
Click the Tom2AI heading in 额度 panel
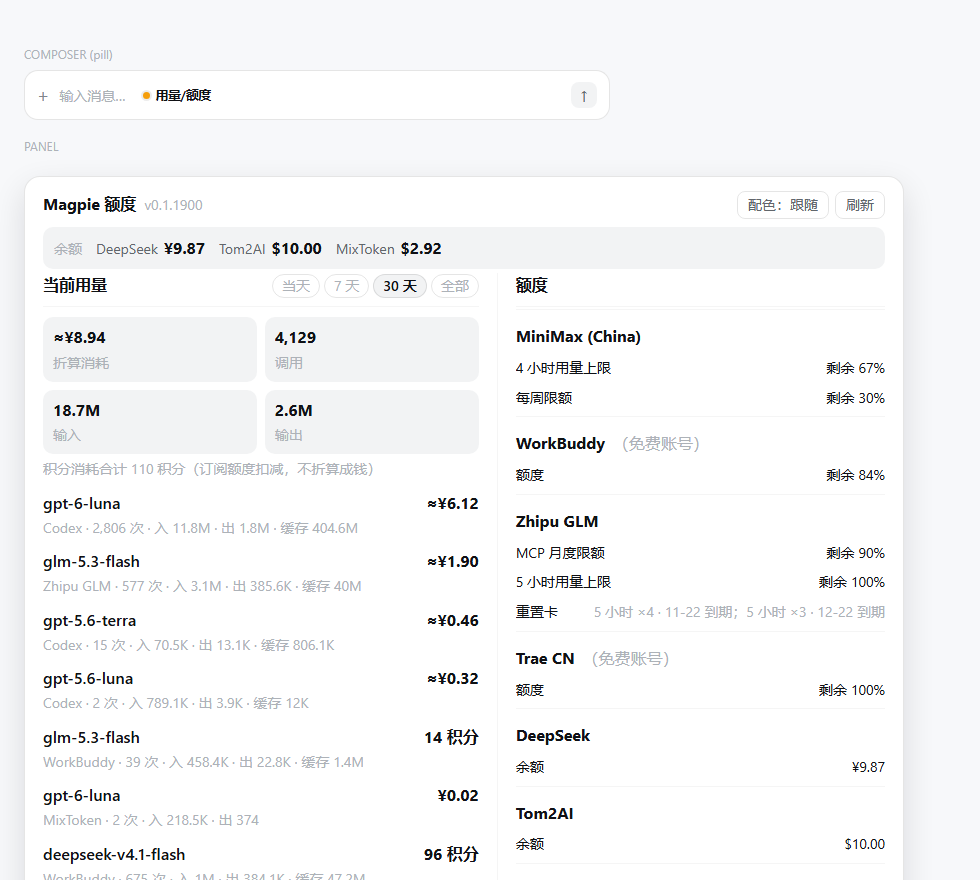click(x=544, y=814)
